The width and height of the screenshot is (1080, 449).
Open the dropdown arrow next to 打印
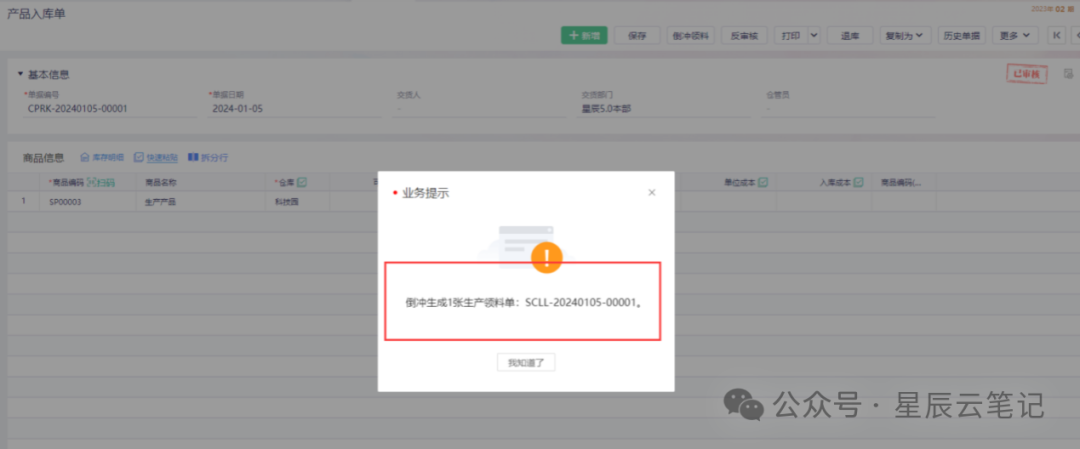point(813,36)
